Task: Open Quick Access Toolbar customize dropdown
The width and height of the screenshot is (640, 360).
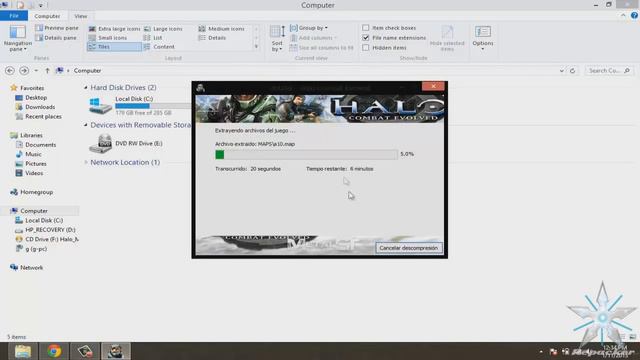Action: tap(40, 5)
